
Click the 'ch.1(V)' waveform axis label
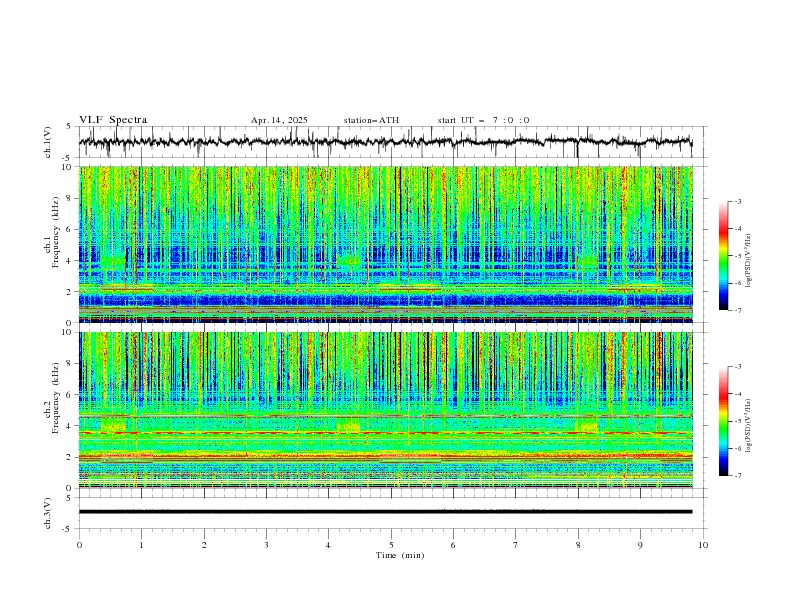(48, 142)
